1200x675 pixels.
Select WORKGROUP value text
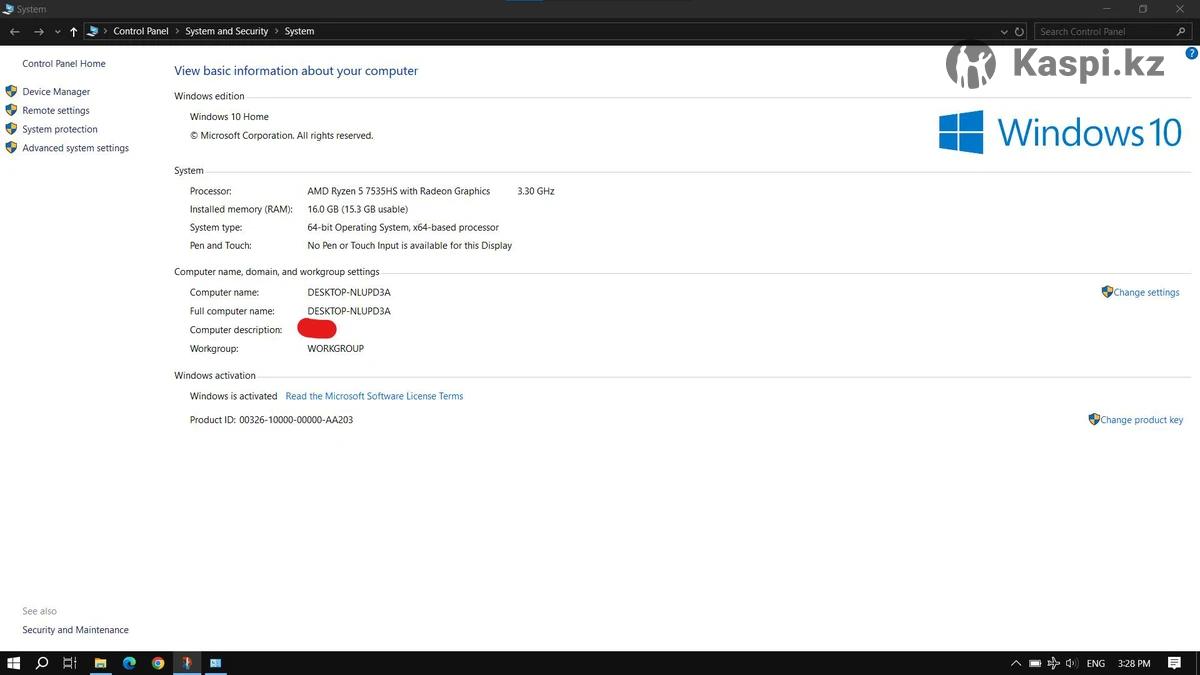(x=336, y=349)
